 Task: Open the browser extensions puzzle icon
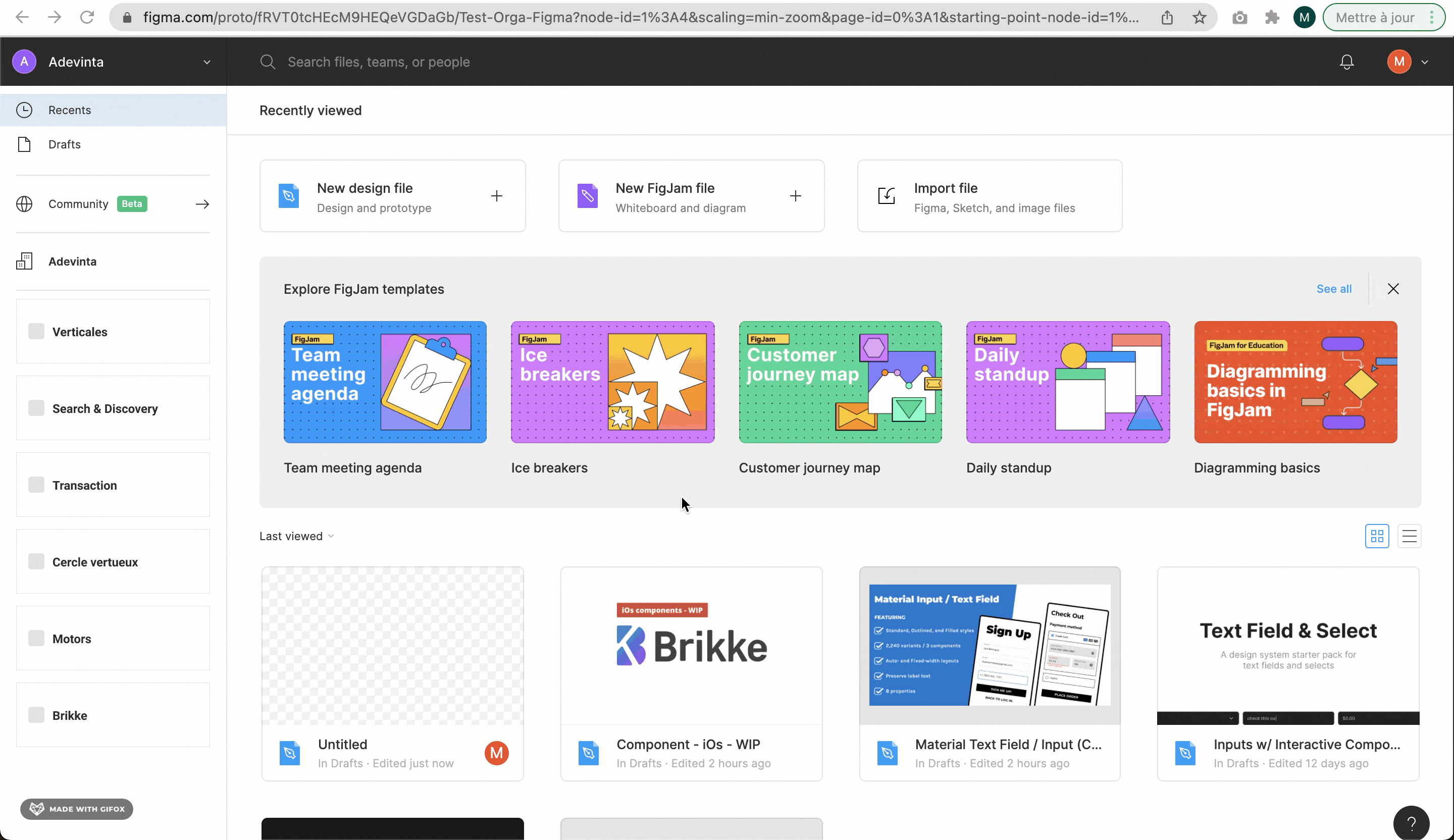pos(1272,17)
